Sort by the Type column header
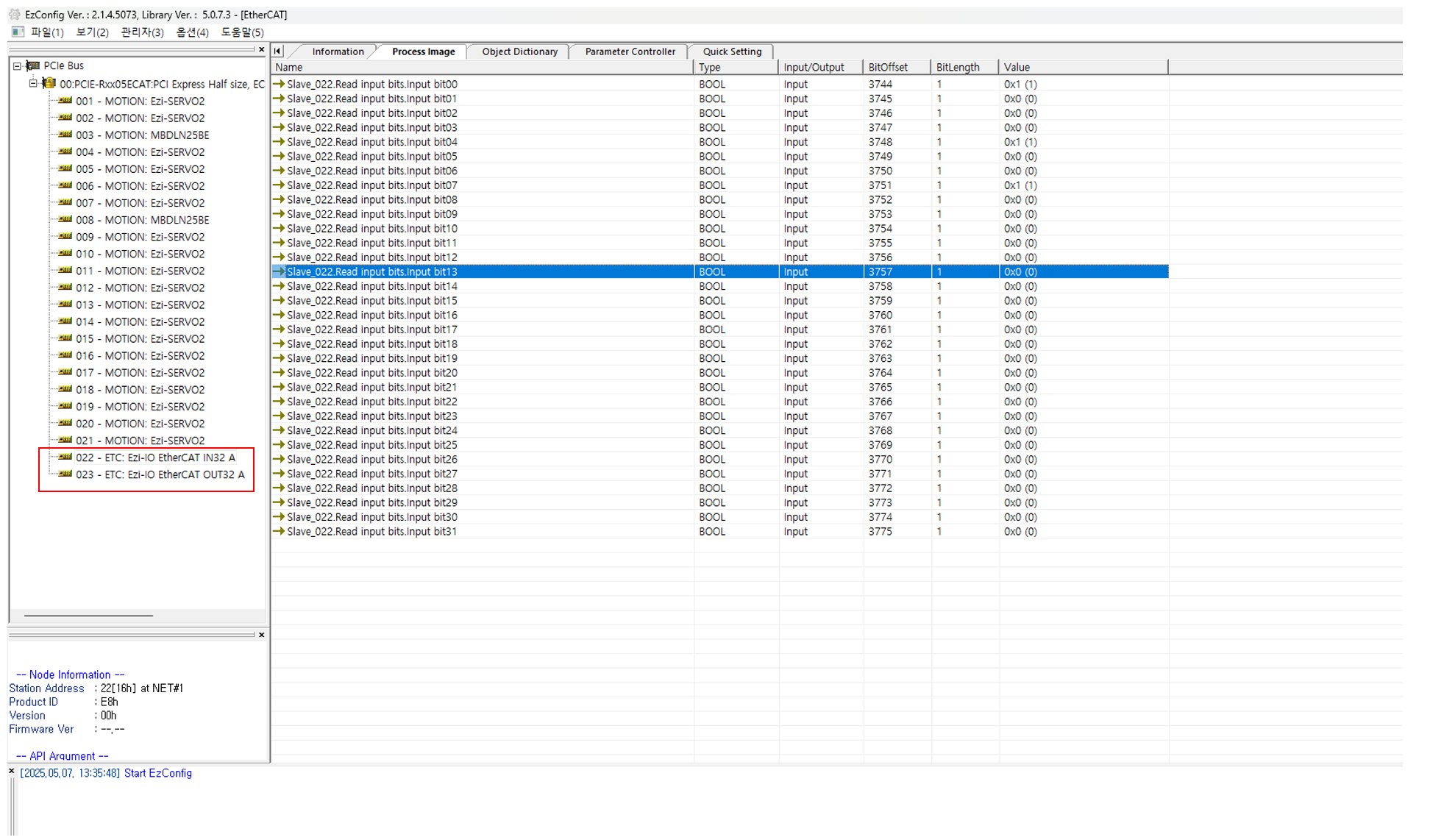Image resolution: width=1430 pixels, height=840 pixels. tap(736, 67)
